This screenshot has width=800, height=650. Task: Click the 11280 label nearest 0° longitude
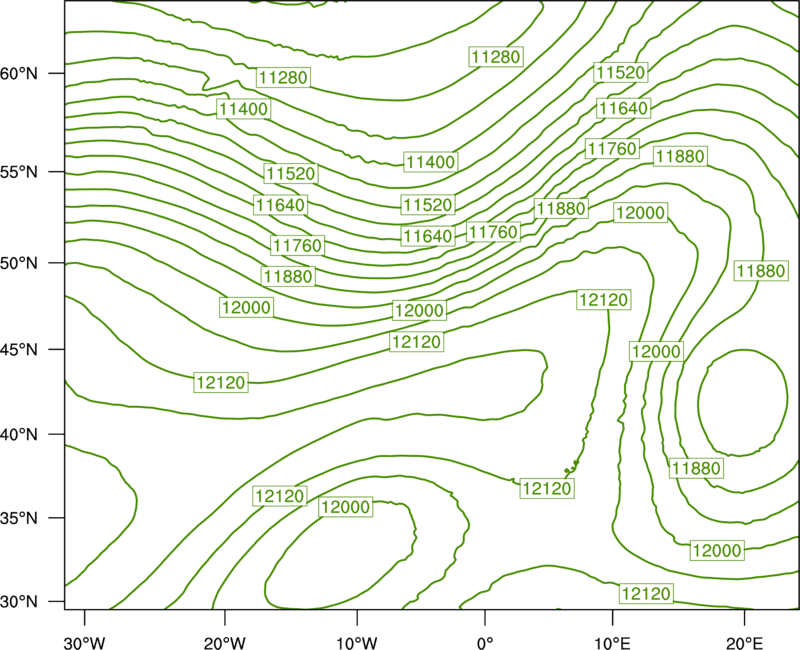pyautogui.click(x=496, y=57)
